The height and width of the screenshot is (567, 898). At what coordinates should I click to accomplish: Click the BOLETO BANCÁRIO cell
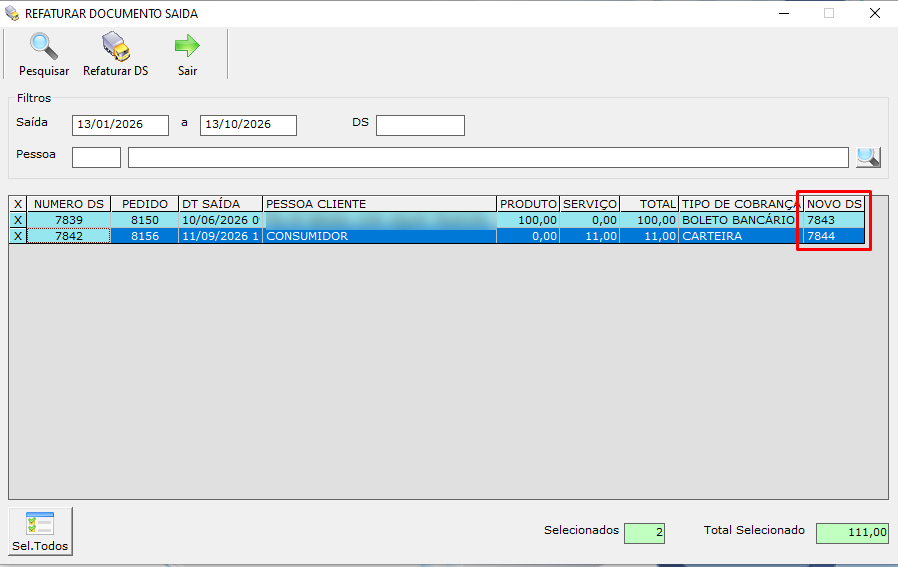tap(741, 220)
